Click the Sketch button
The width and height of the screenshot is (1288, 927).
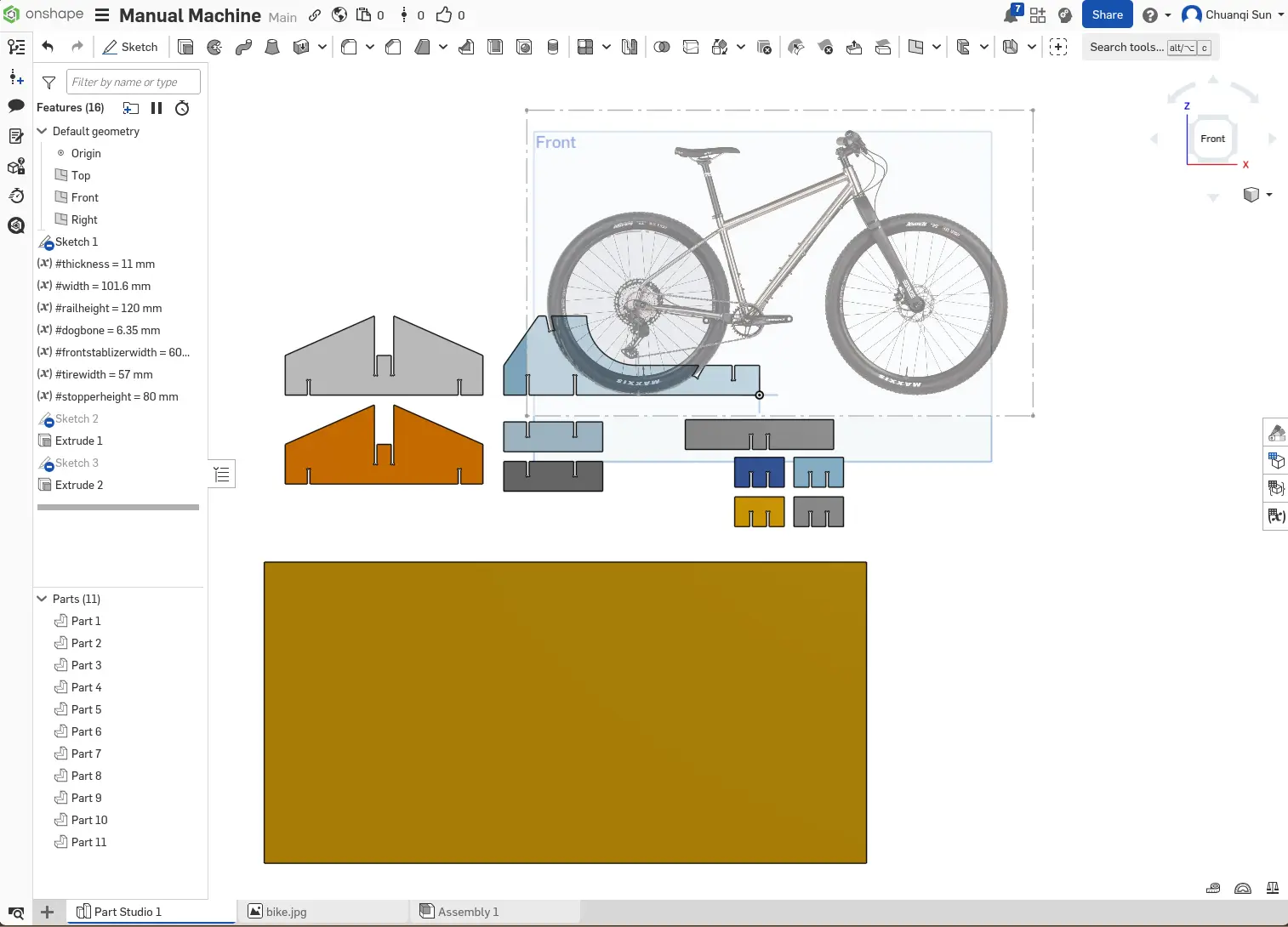pos(130,48)
